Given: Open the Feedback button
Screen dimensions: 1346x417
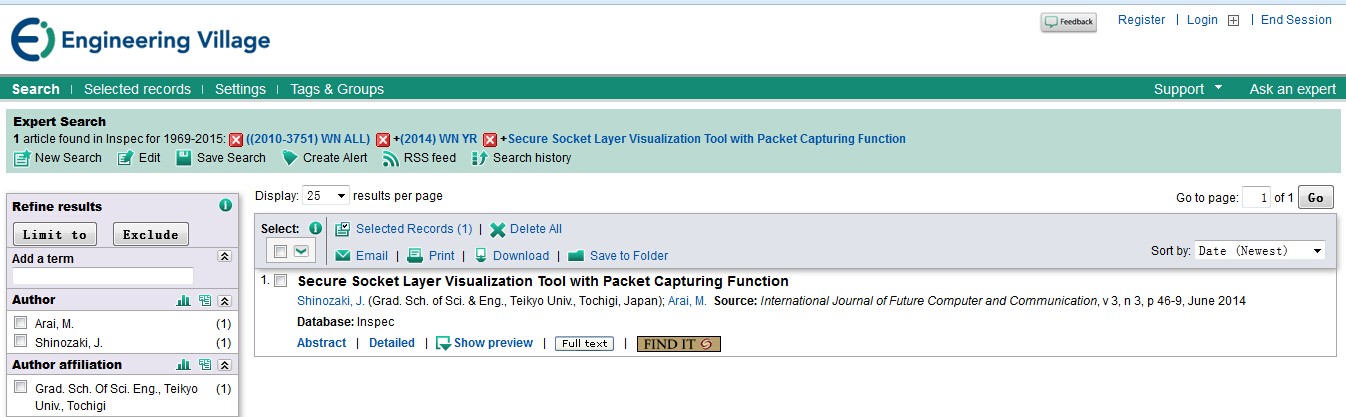Looking at the screenshot, I should pyautogui.click(x=1068, y=22).
